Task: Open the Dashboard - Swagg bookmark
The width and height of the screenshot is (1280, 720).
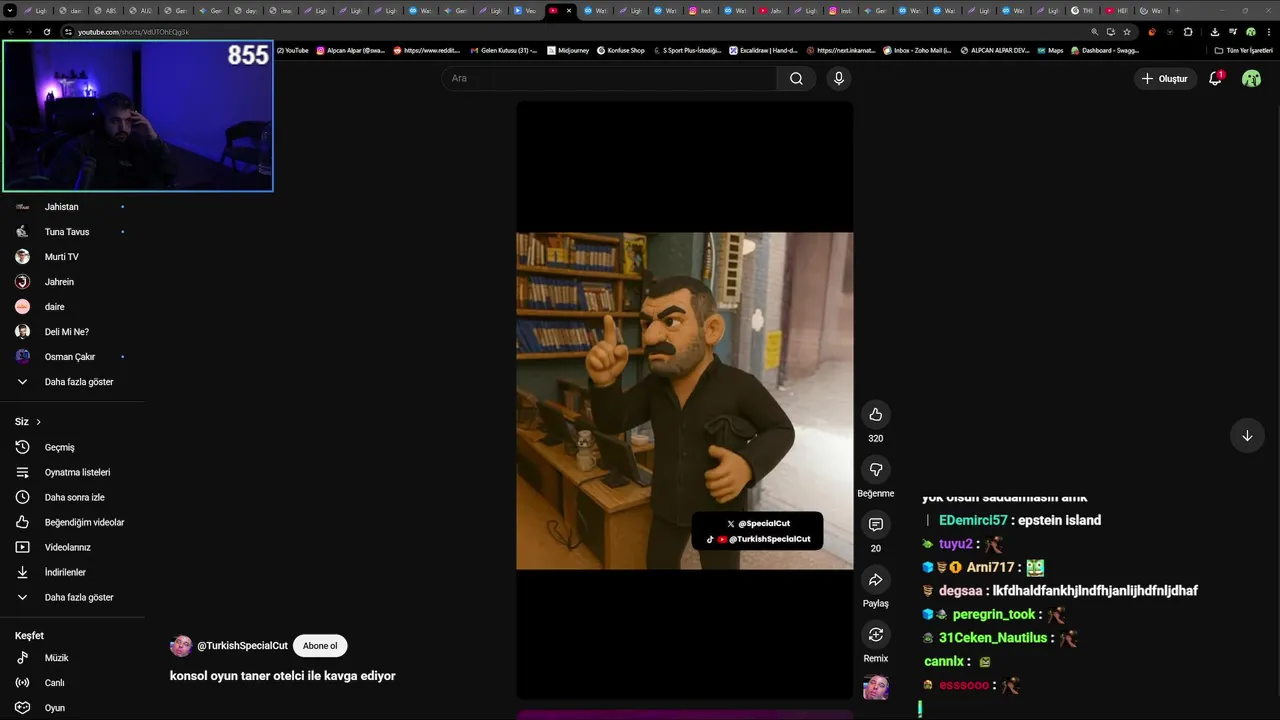Action: coord(1105,50)
